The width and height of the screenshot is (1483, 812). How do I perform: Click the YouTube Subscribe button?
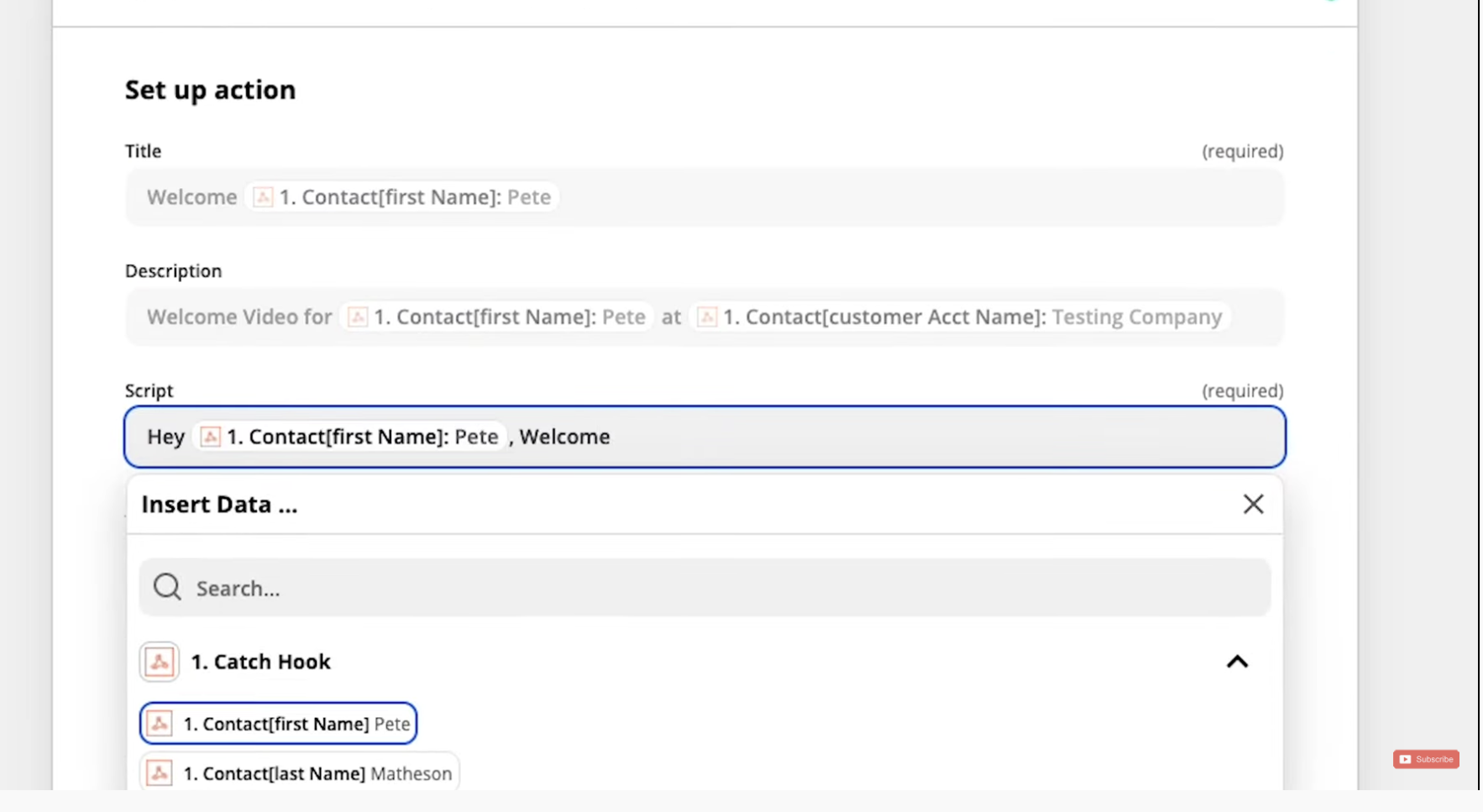1426,759
